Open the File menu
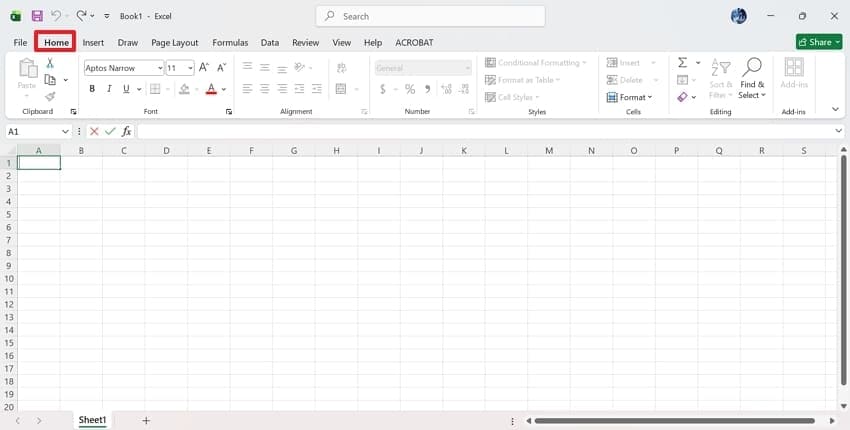This screenshot has width=850, height=430. [x=20, y=42]
